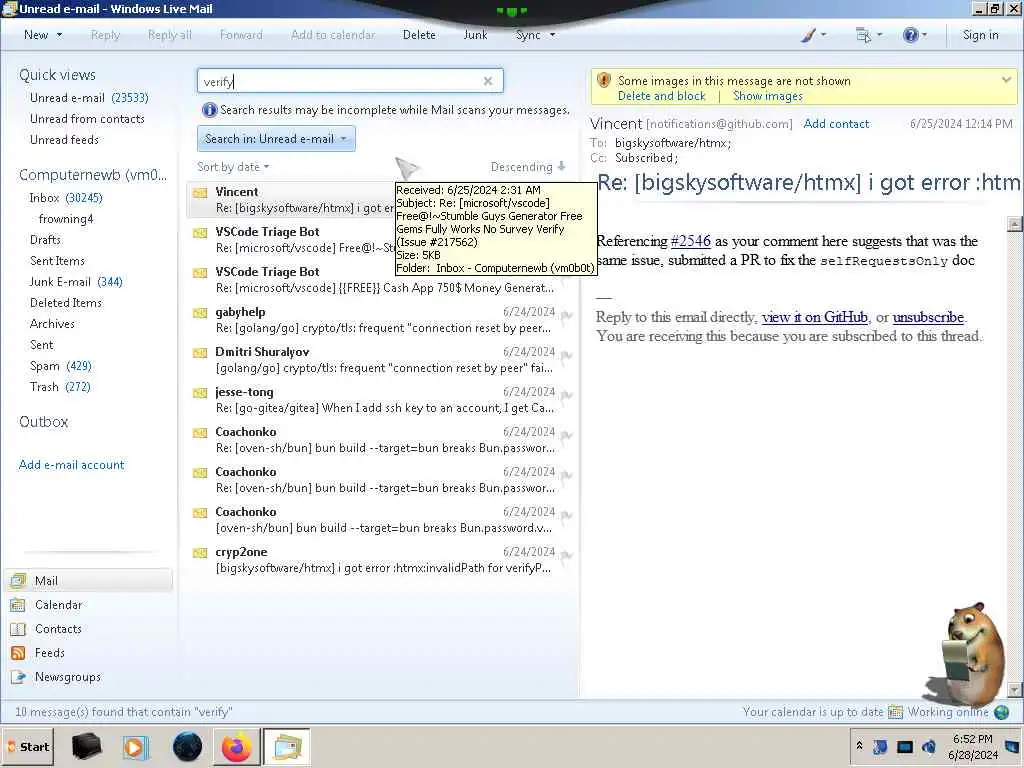This screenshot has width=1024, height=768.
Task: Click envelope icon beside Dmitri Shuralyov message
Action: 200,353
